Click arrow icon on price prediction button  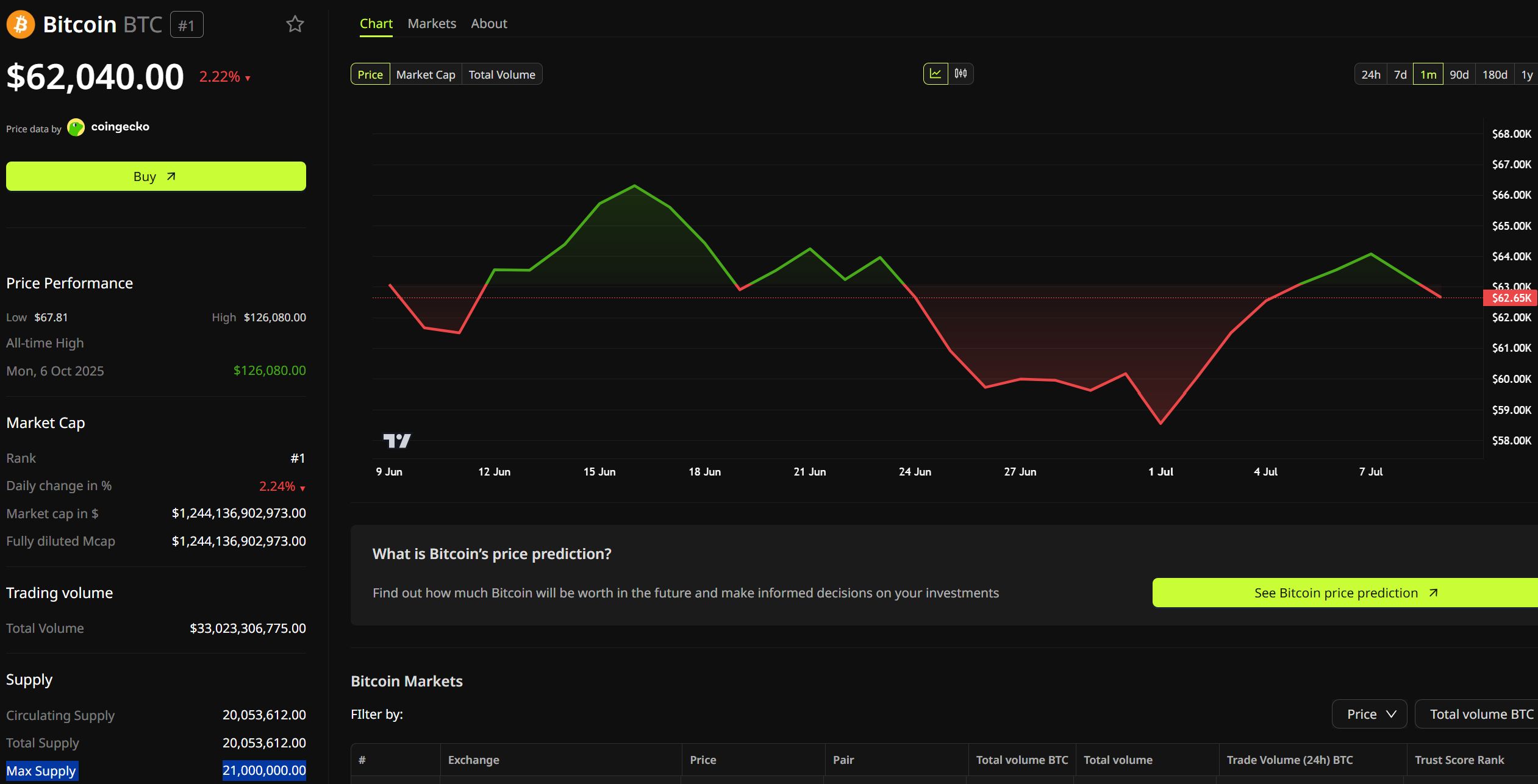click(1434, 593)
